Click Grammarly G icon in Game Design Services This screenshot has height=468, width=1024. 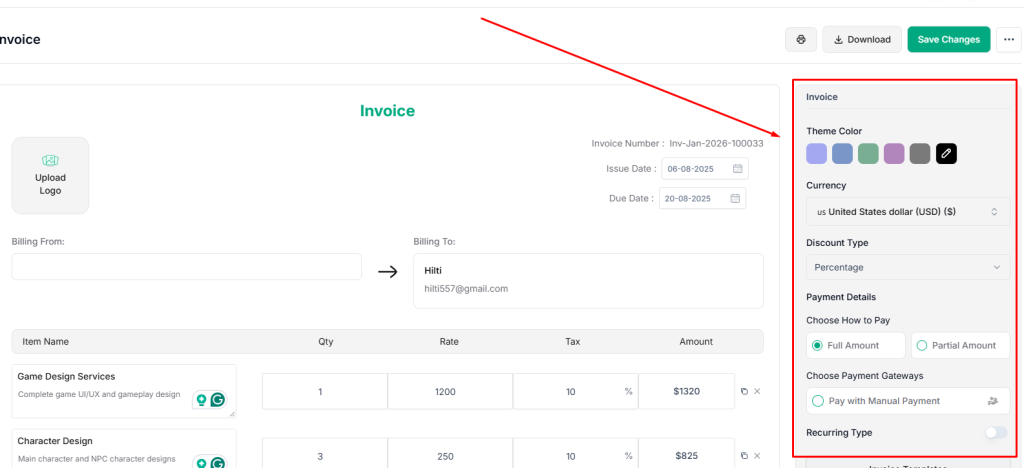click(x=217, y=399)
